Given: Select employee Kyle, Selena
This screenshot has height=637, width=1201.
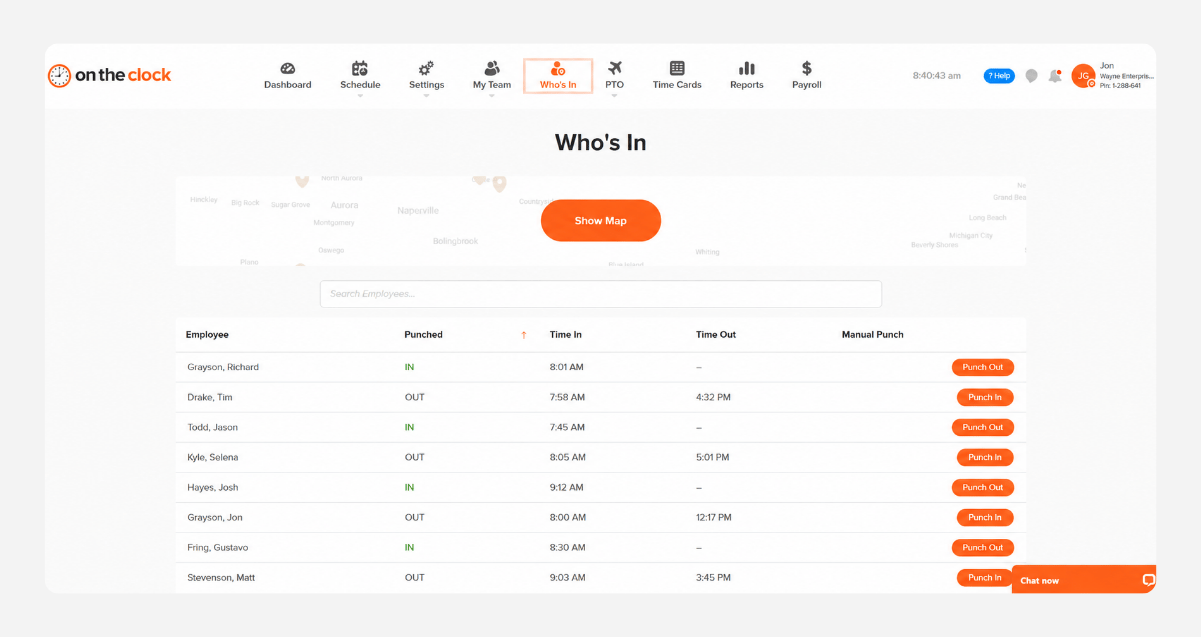Looking at the screenshot, I should click(212, 457).
